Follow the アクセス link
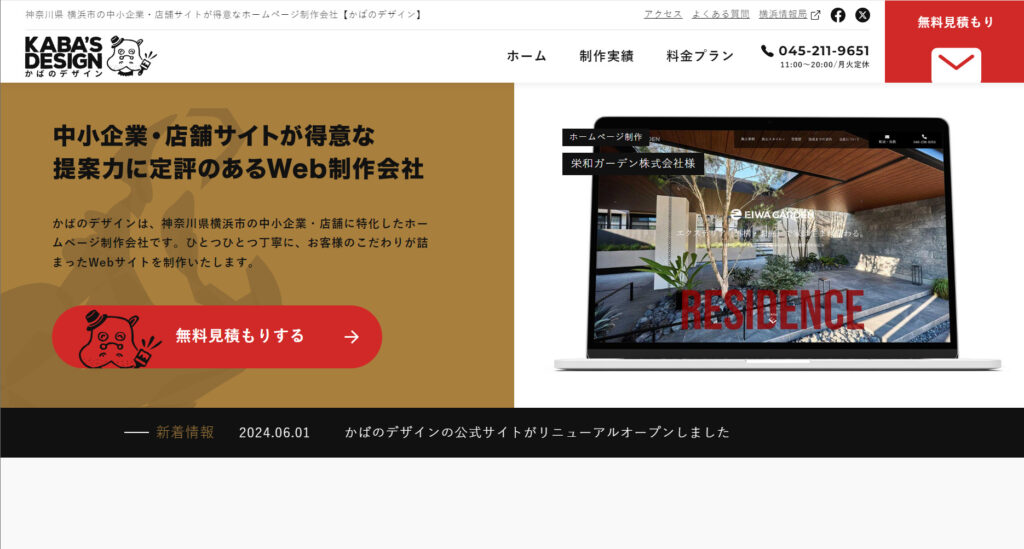The height and width of the screenshot is (549, 1024). [663, 14]
